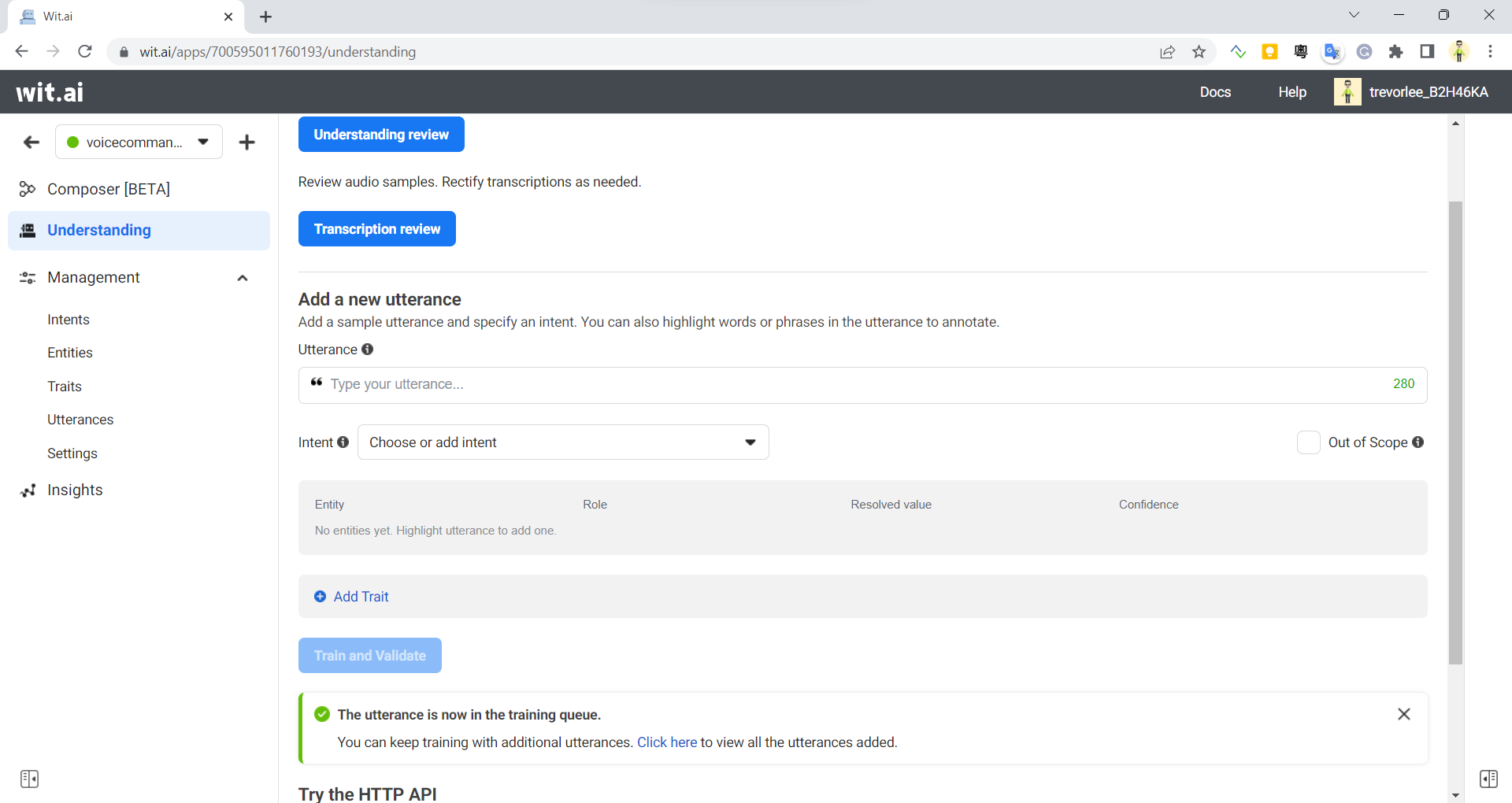Click the Composer [BETA] sidebar icon
This screenshot has width=1512, height=803.
(28, 189)
